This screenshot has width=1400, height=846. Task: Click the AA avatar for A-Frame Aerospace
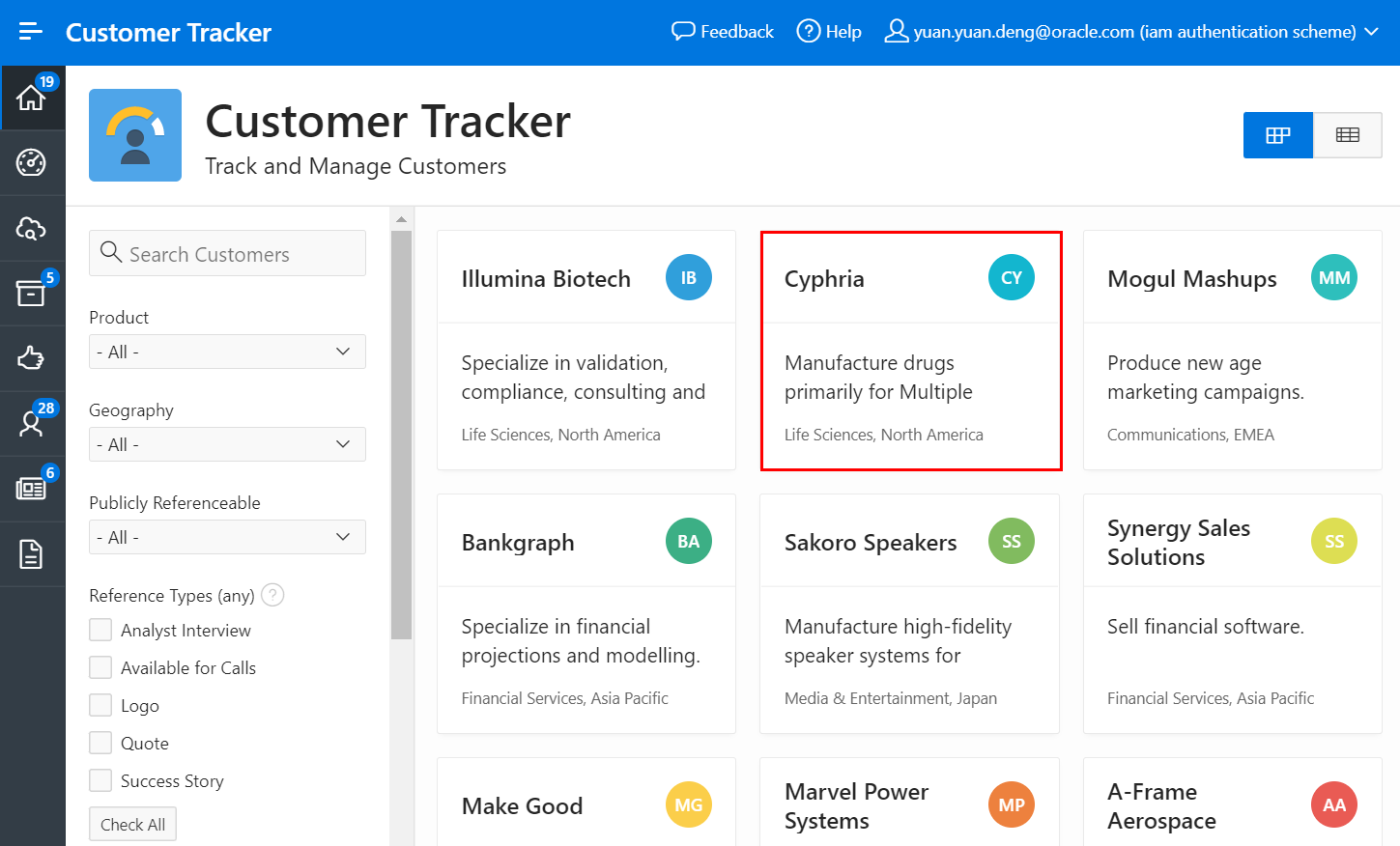coord(1334,805)
